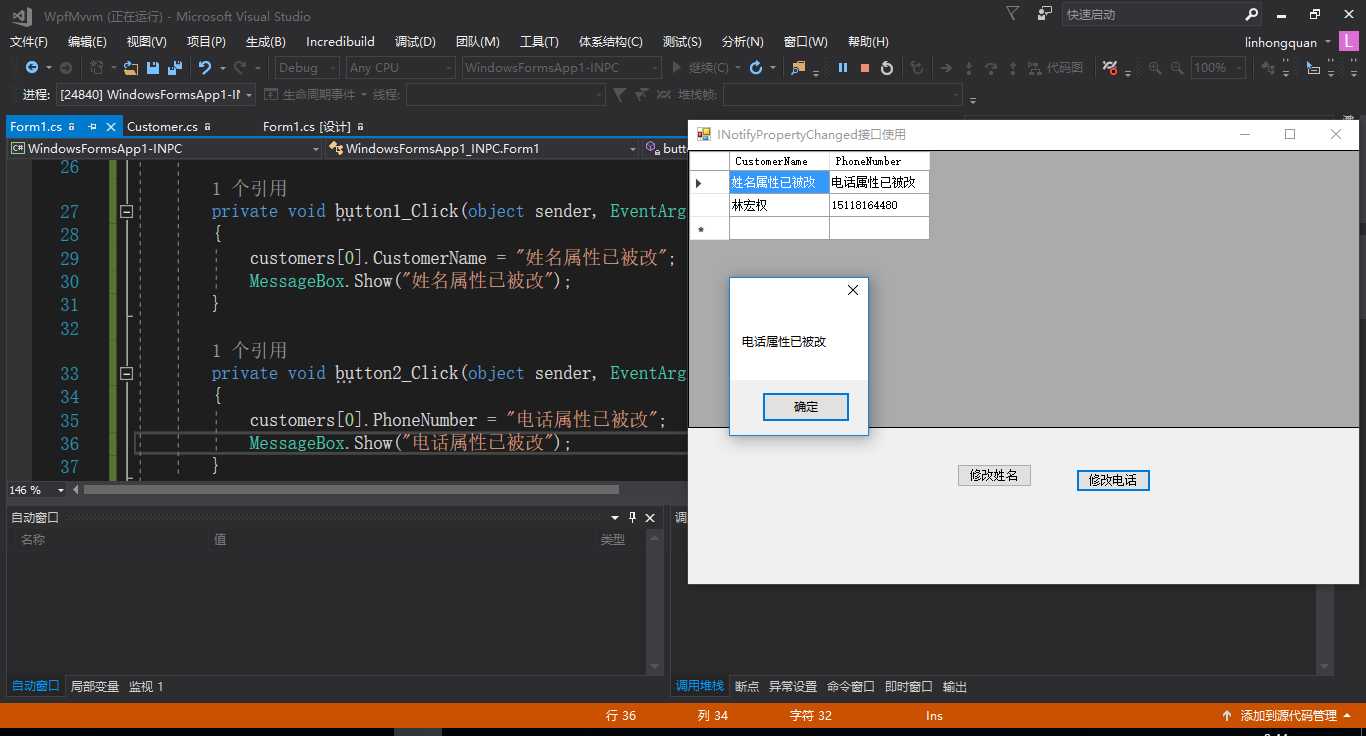1366x736 pixels.
Task: Click the editor horizontal scrollbar
Action: (351, 490)
